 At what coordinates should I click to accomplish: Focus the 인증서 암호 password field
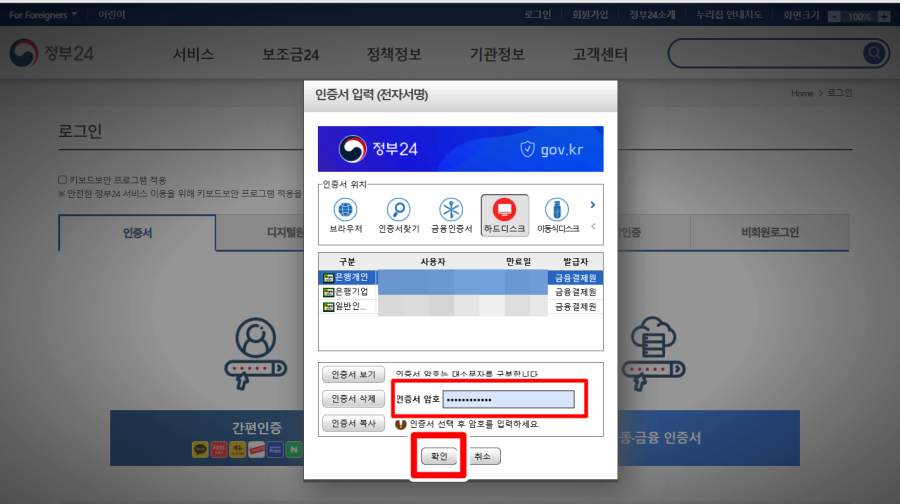(x=509, y=400)
